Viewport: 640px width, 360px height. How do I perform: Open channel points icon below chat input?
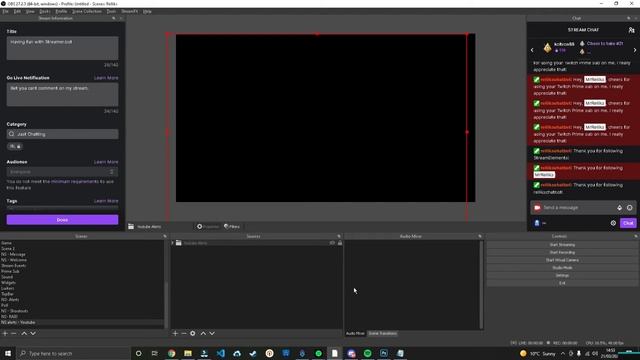(537, 223)
